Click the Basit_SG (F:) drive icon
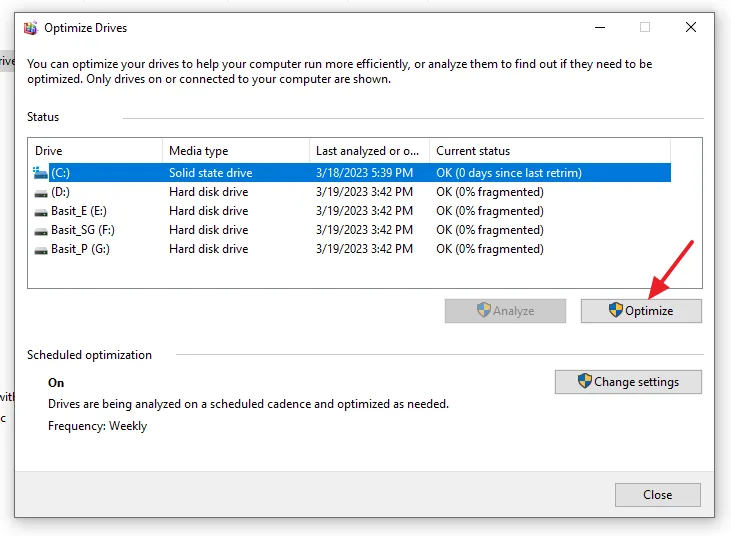The height and width of the screenshot is (536, 731). click(41, 231)
